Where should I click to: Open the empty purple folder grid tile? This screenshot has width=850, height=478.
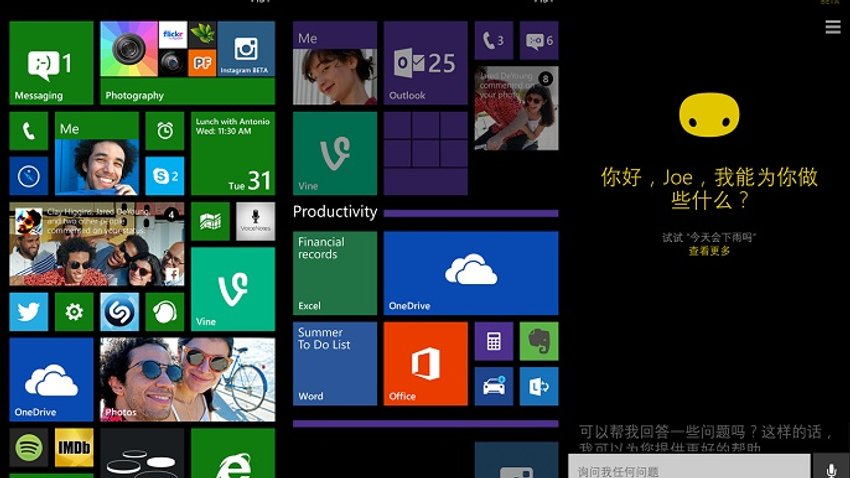coord(426,153)
